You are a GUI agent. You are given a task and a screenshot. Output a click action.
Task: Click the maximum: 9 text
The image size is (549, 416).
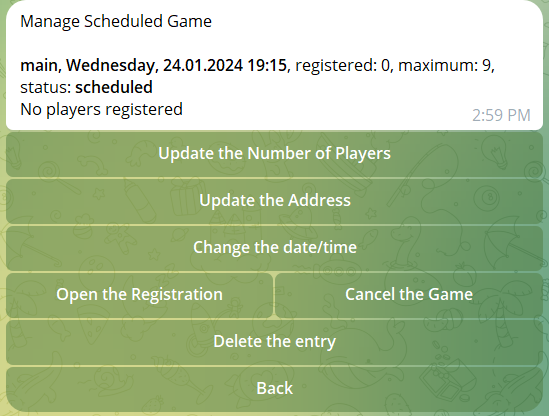pyautogui.click(x=445, y=65)
